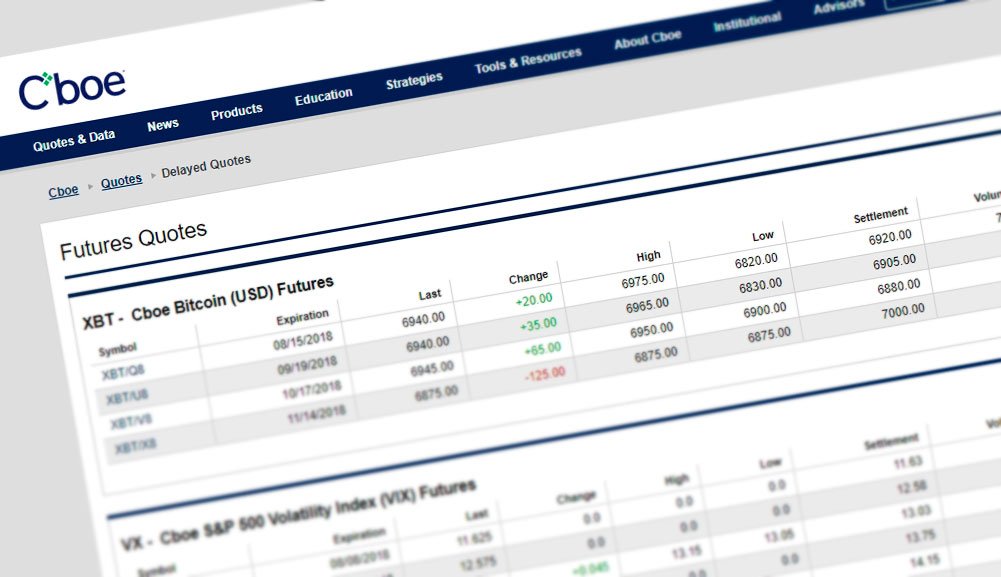
Task: Open the Tools & Resources menu
Action: click(528, 60)
